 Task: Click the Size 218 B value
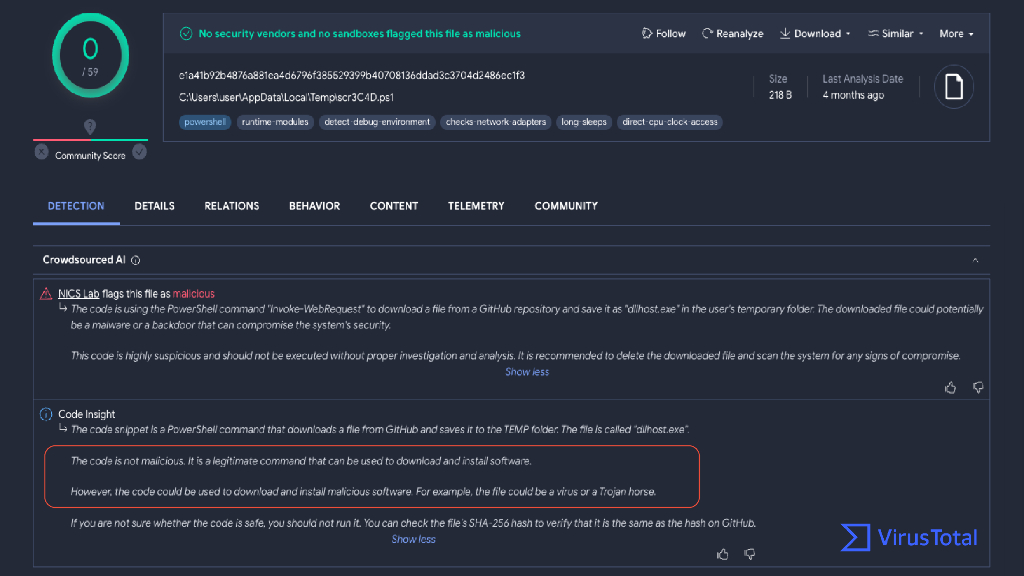click(x=780, y=95)
